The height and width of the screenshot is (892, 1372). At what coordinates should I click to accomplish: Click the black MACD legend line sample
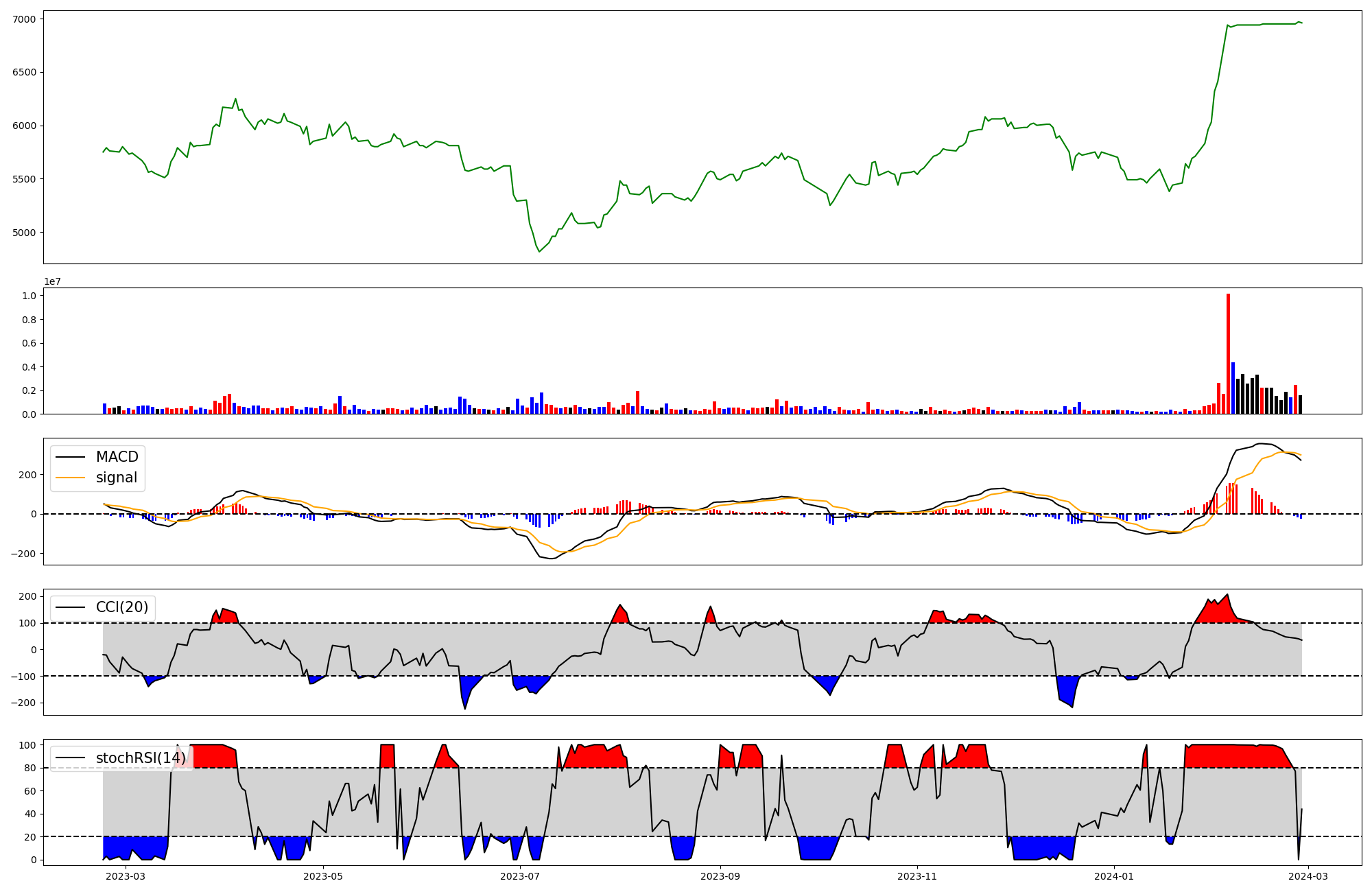(x=70, y=457)
